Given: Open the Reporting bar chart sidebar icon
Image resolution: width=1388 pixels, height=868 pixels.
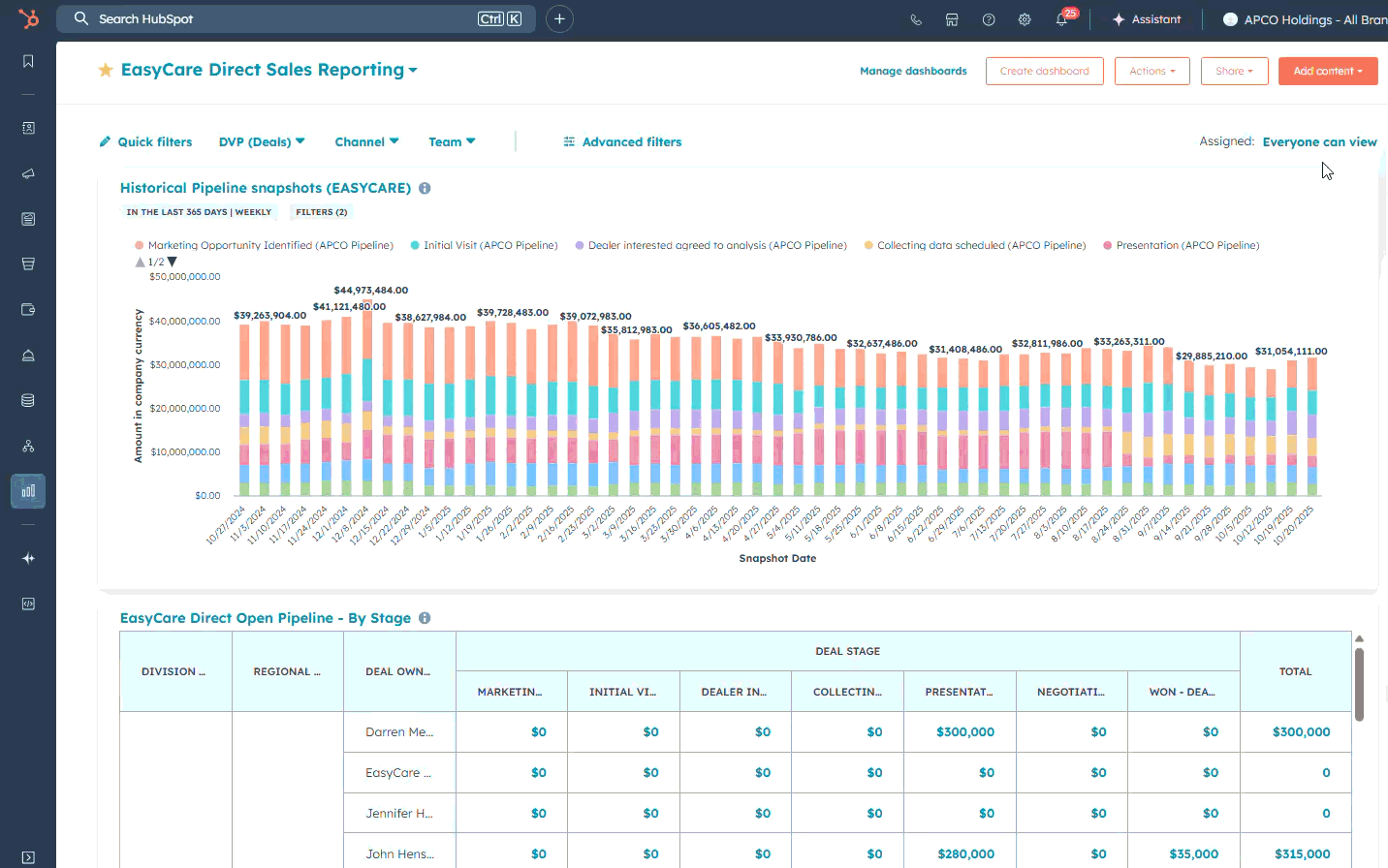Looking at the screenshot, I should pyautogui.click(x=28, y=491).
